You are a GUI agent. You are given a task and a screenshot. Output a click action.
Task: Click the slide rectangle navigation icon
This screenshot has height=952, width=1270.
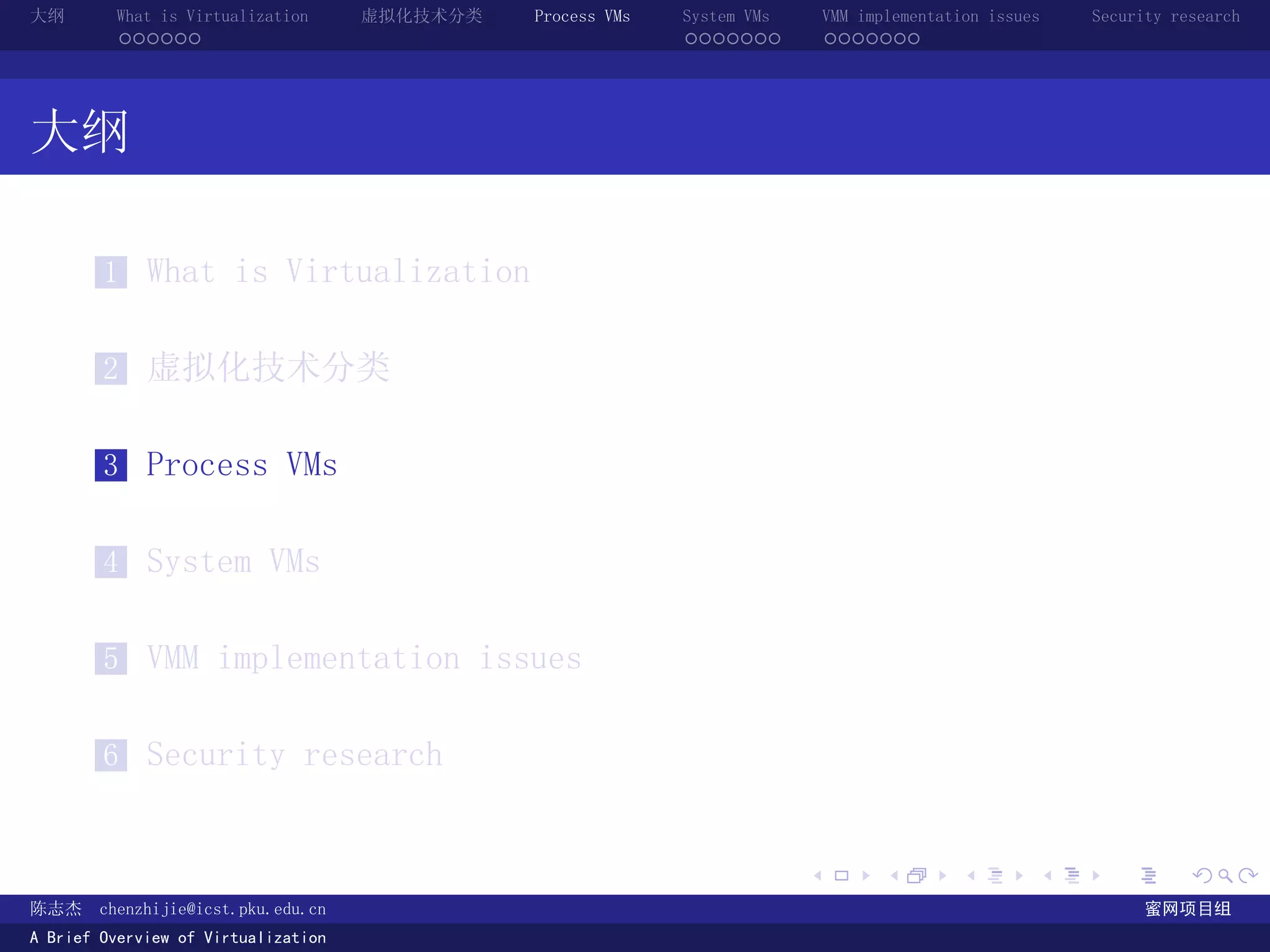coord(841,875)
